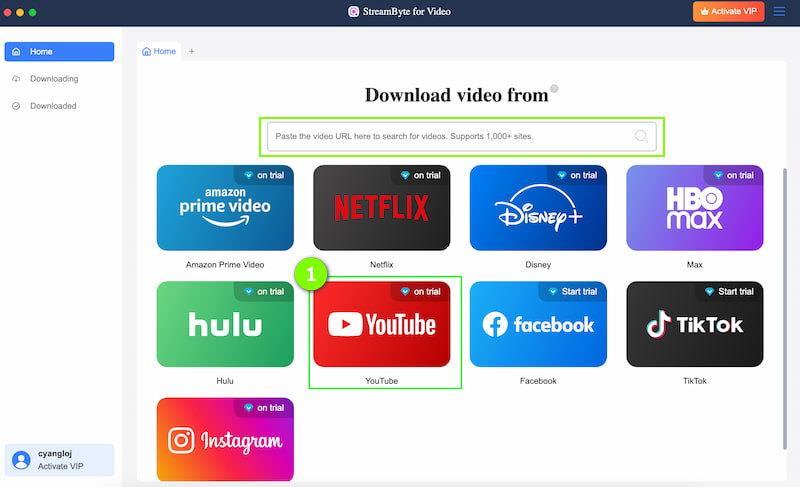800x487 pixels.
Task: Click the TikTok caption text
Action: point(695,381)
